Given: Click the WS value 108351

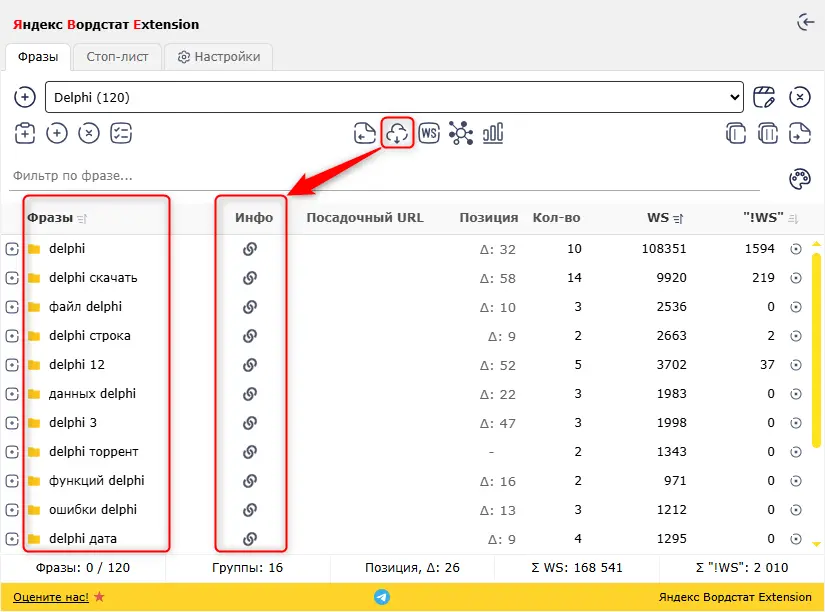Looking at the screenshot, I should point(664,249).
